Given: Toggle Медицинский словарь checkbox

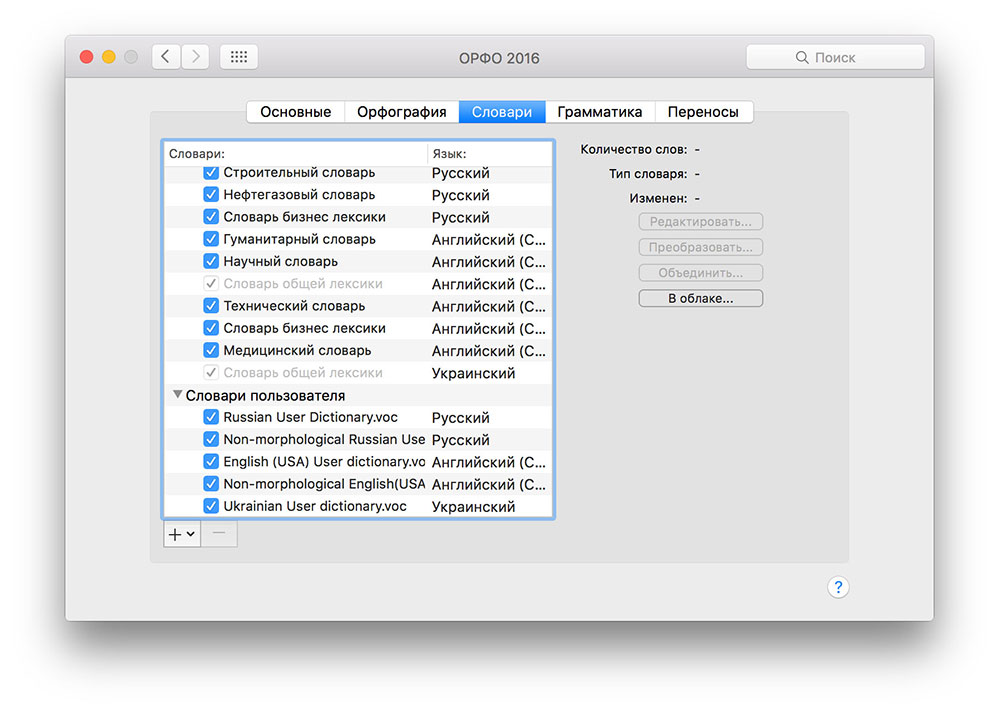Looking at the screenshot, I should pyautogui.click(x=210, y=350).
